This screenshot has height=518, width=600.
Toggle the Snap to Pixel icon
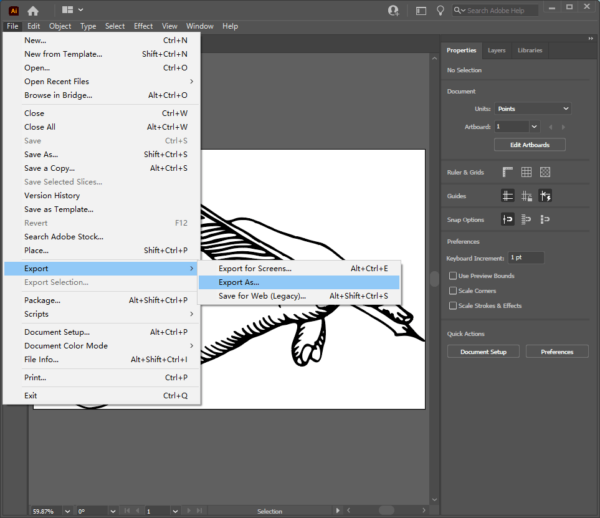point(526,219)
